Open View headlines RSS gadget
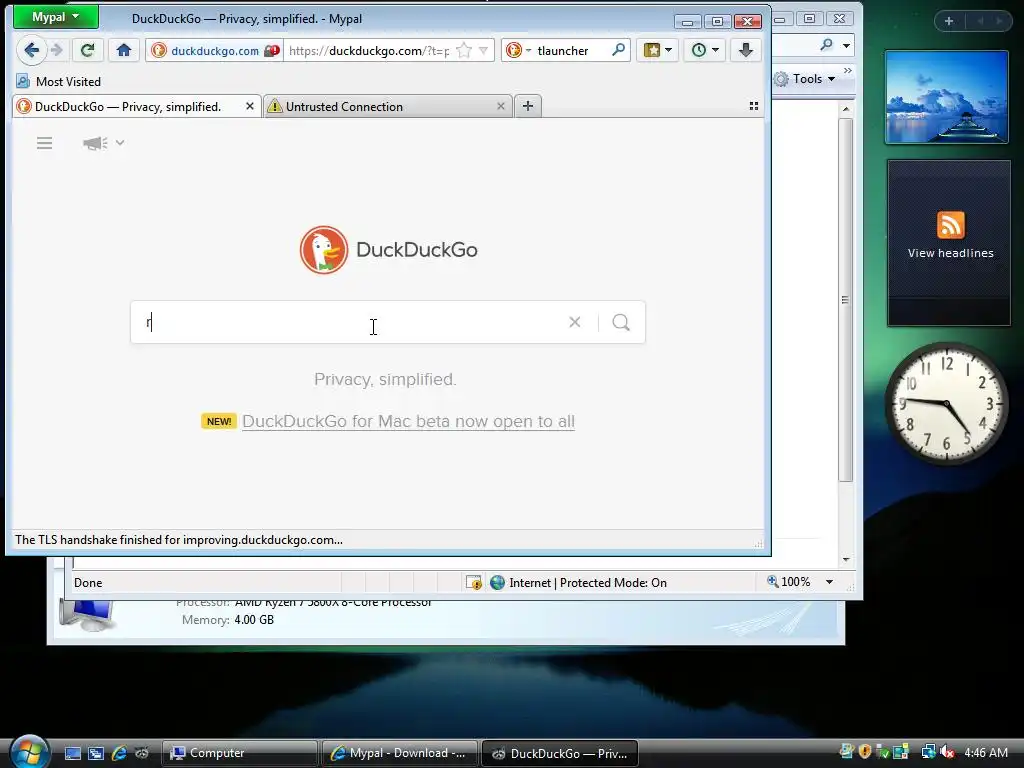Screen dimensions: 1024x768 pos(950,243)
